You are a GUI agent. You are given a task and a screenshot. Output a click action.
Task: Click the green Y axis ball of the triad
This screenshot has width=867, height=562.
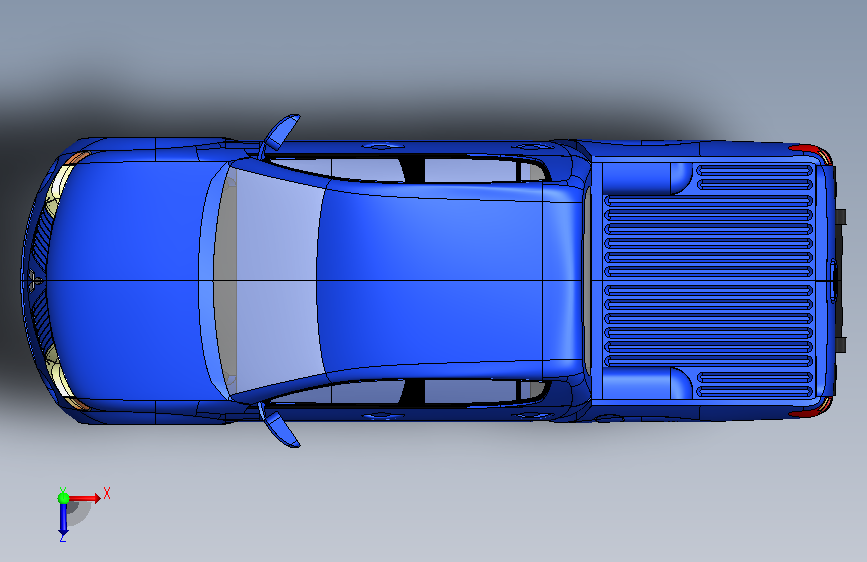point(63,498)
